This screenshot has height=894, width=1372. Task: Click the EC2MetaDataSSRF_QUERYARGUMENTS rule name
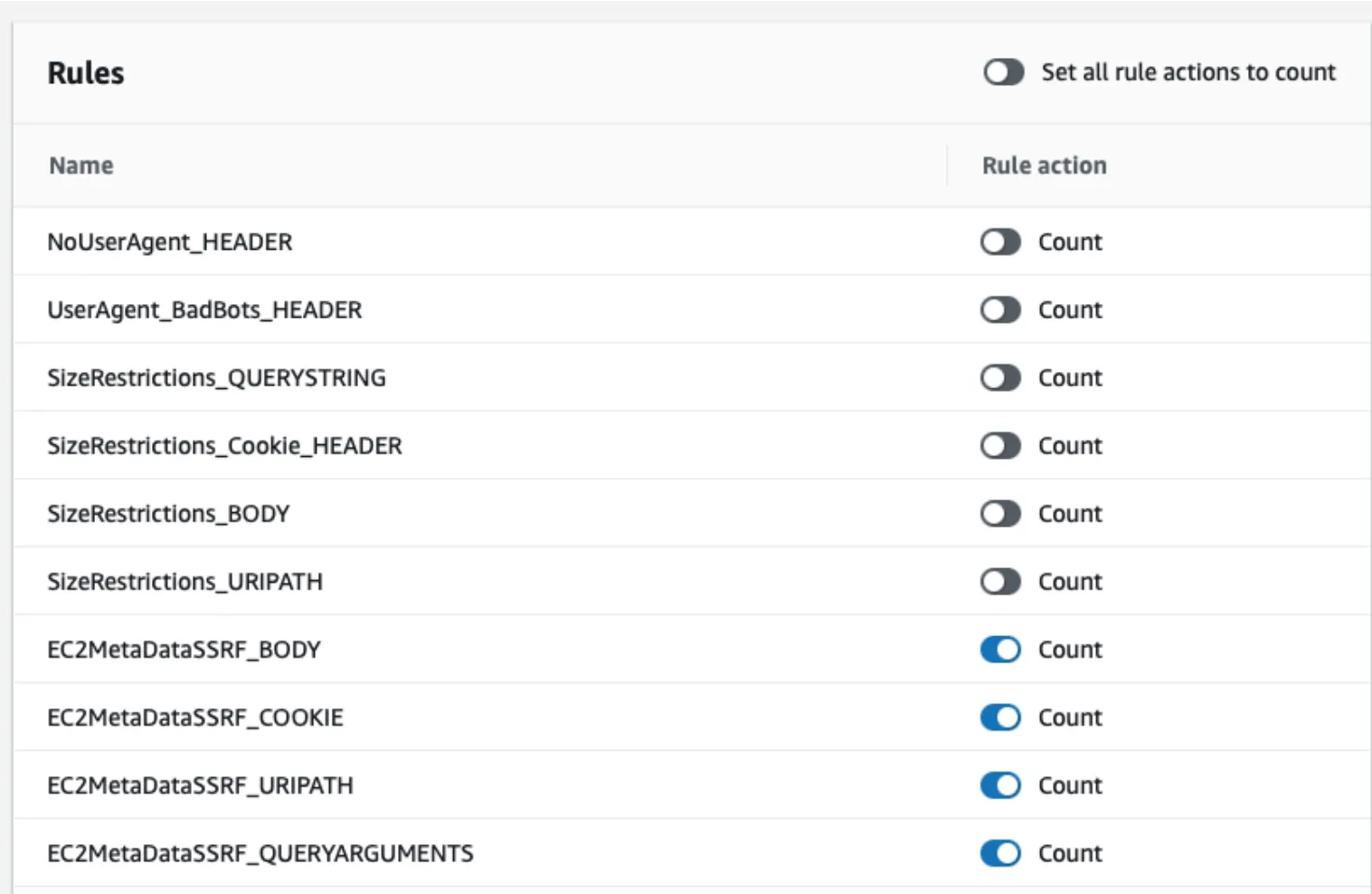point(260,853)
